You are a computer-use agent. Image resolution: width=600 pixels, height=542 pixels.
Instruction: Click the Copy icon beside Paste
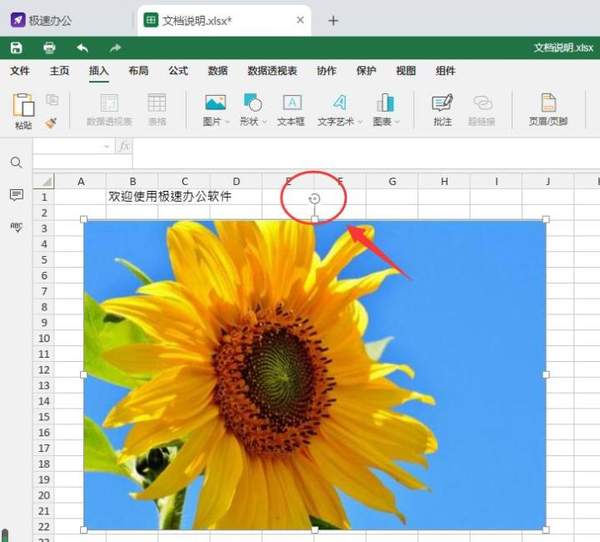(52, 100)
